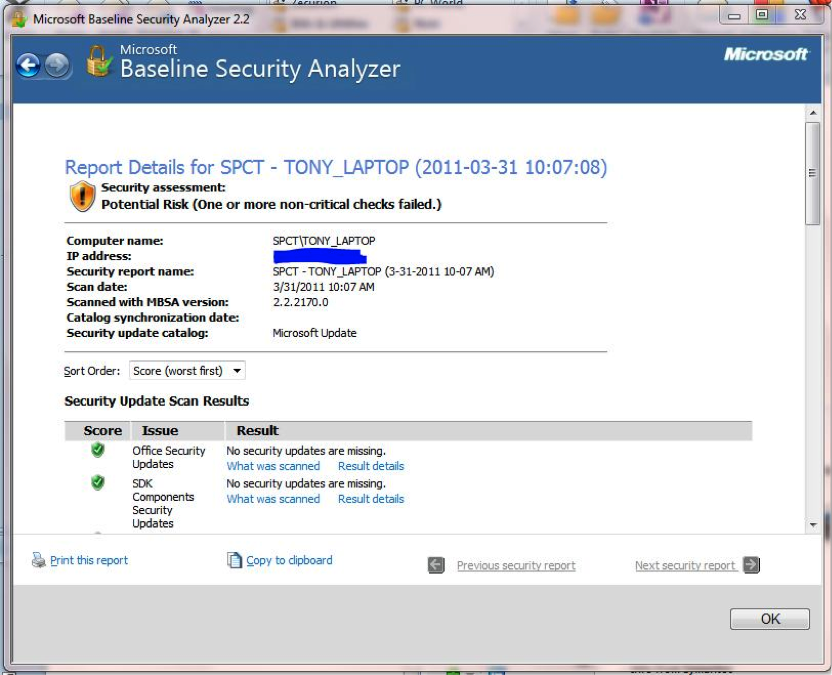Click the Microsoft logo in header
Image resolution: width=832 pixels, height=675 pixels.
765,54
